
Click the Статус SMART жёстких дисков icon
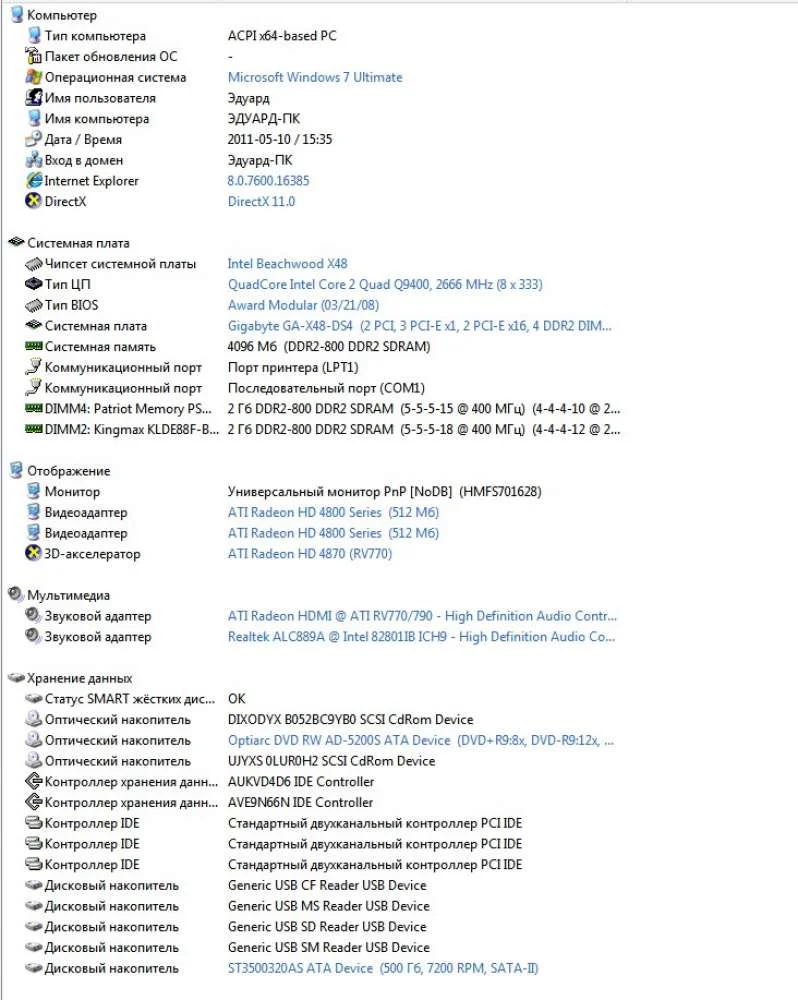click(34, 698)
